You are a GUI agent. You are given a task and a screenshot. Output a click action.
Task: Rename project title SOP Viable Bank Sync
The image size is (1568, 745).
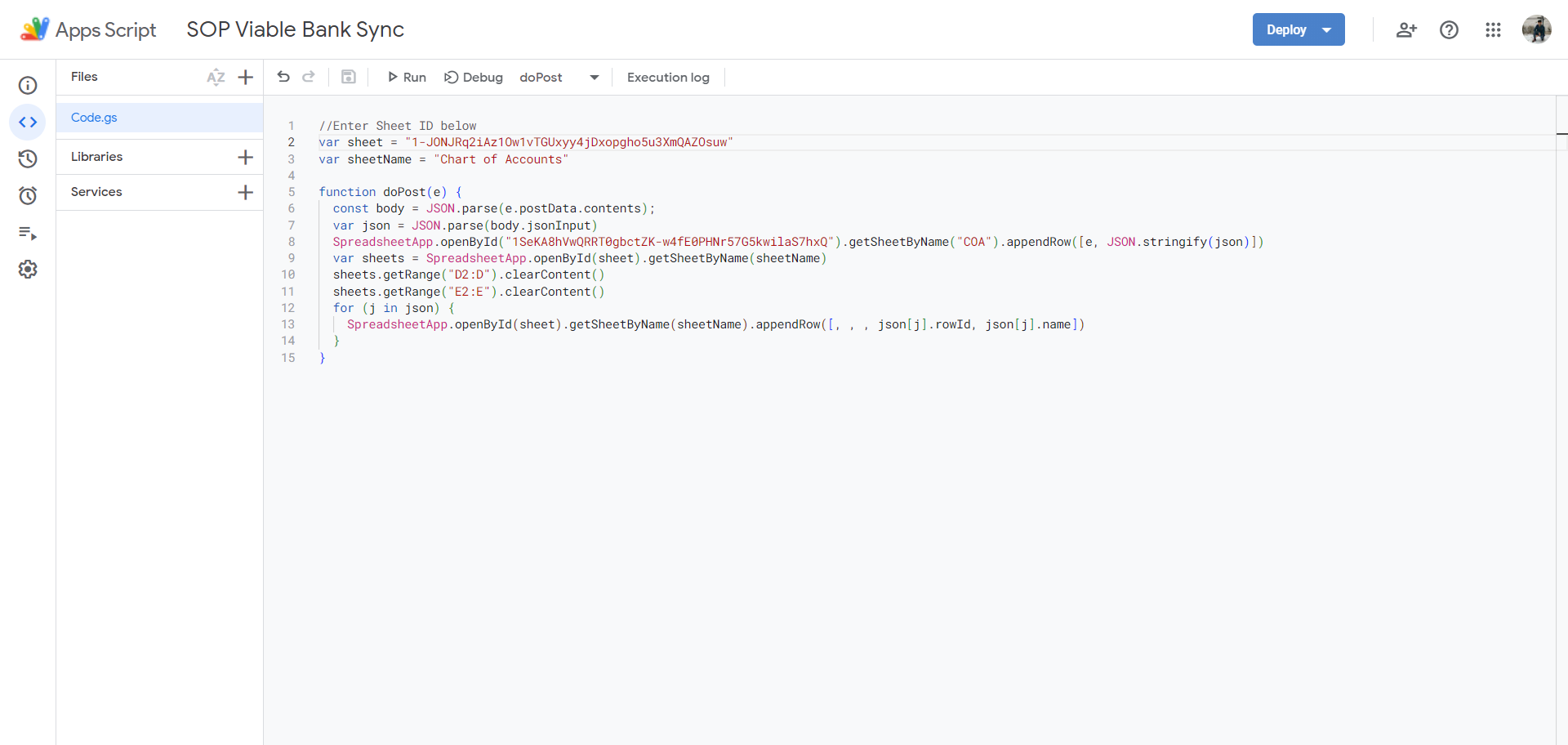pos(295,29)
